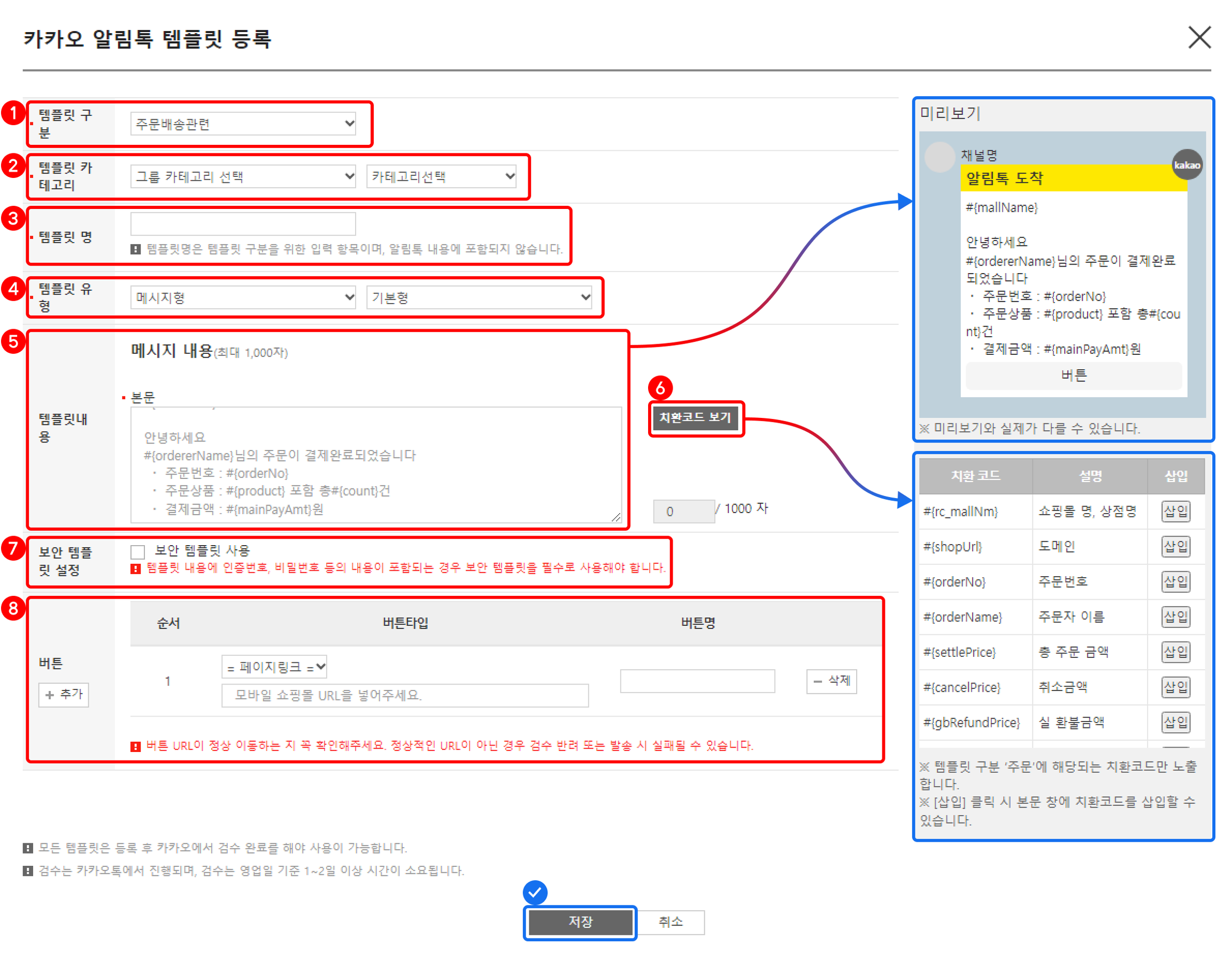The height and width of the screenshot is (962, 1232).
Task: Open the 페이지링크 button type dropdown
Action: point(274,667)
